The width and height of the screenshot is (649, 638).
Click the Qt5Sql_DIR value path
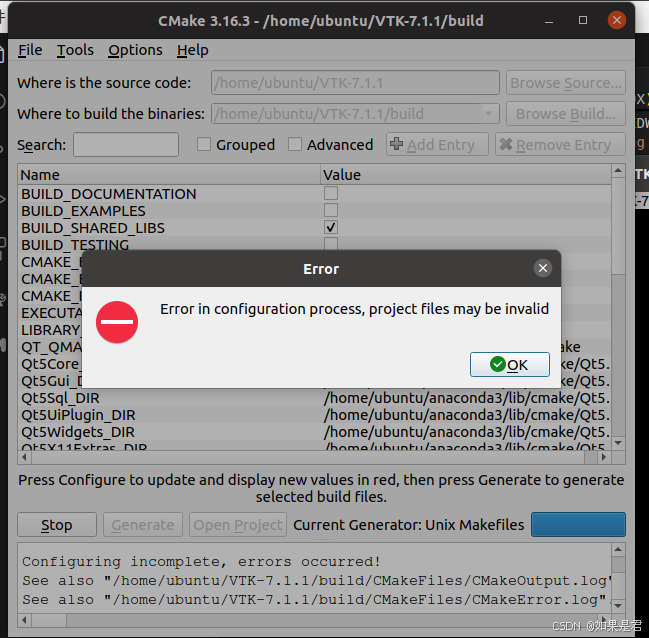(466, 398)
